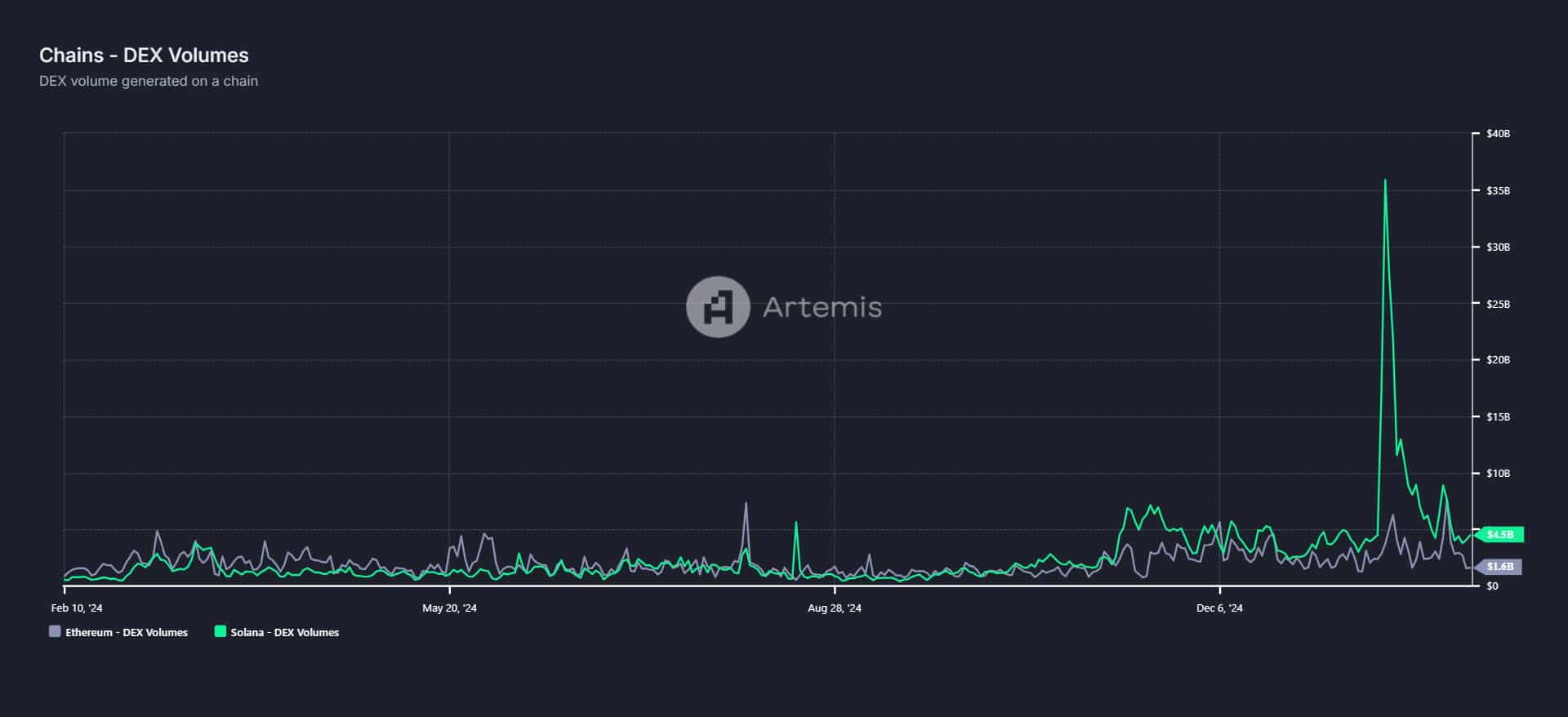Toggle the Solana - DEX Volumes legend label
This screenshot has height=717, width=1568.
coord(284,632)
